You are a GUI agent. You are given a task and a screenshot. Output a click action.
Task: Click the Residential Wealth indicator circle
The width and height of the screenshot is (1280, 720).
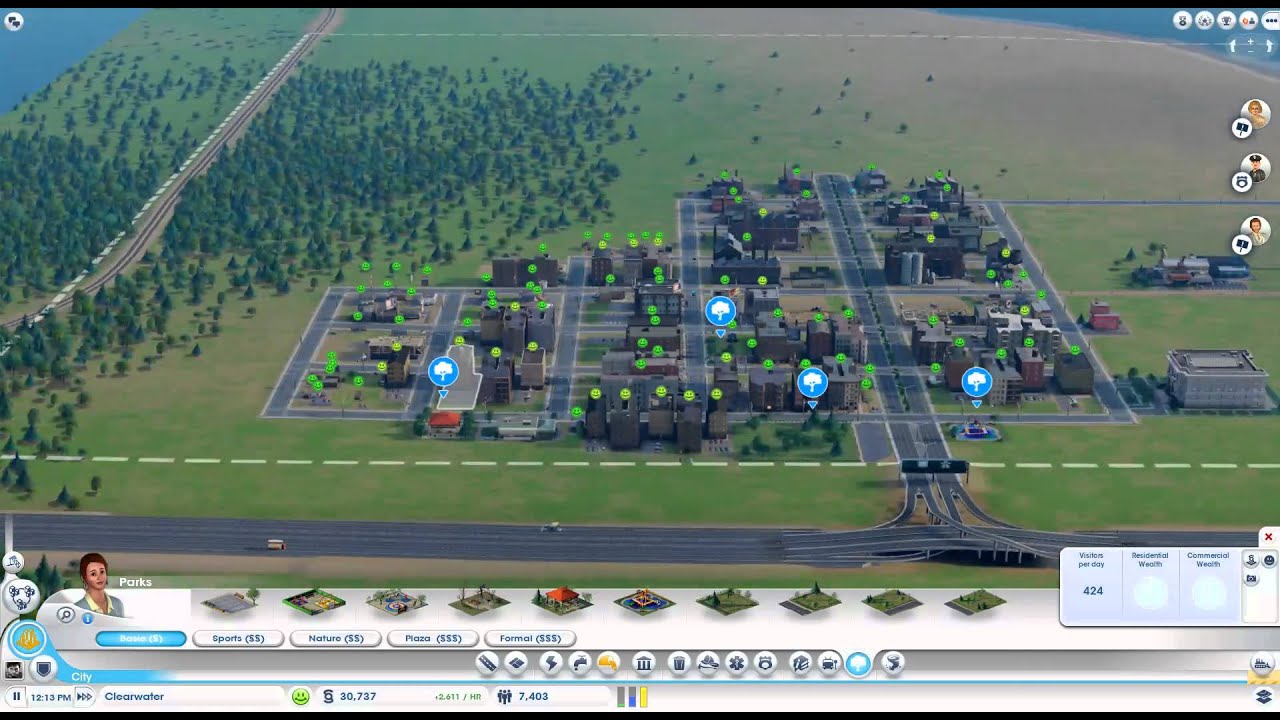[x=1150, y=592]
